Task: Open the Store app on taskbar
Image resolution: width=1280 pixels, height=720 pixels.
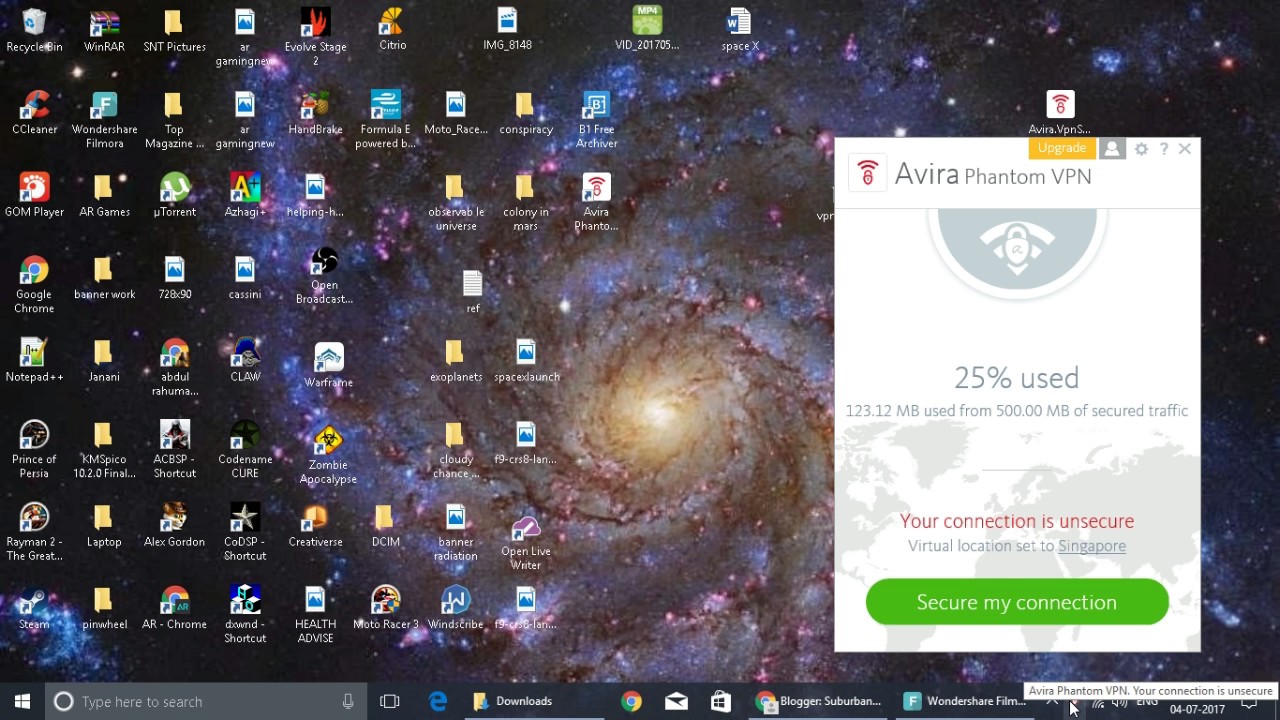Action: point(721,701)
